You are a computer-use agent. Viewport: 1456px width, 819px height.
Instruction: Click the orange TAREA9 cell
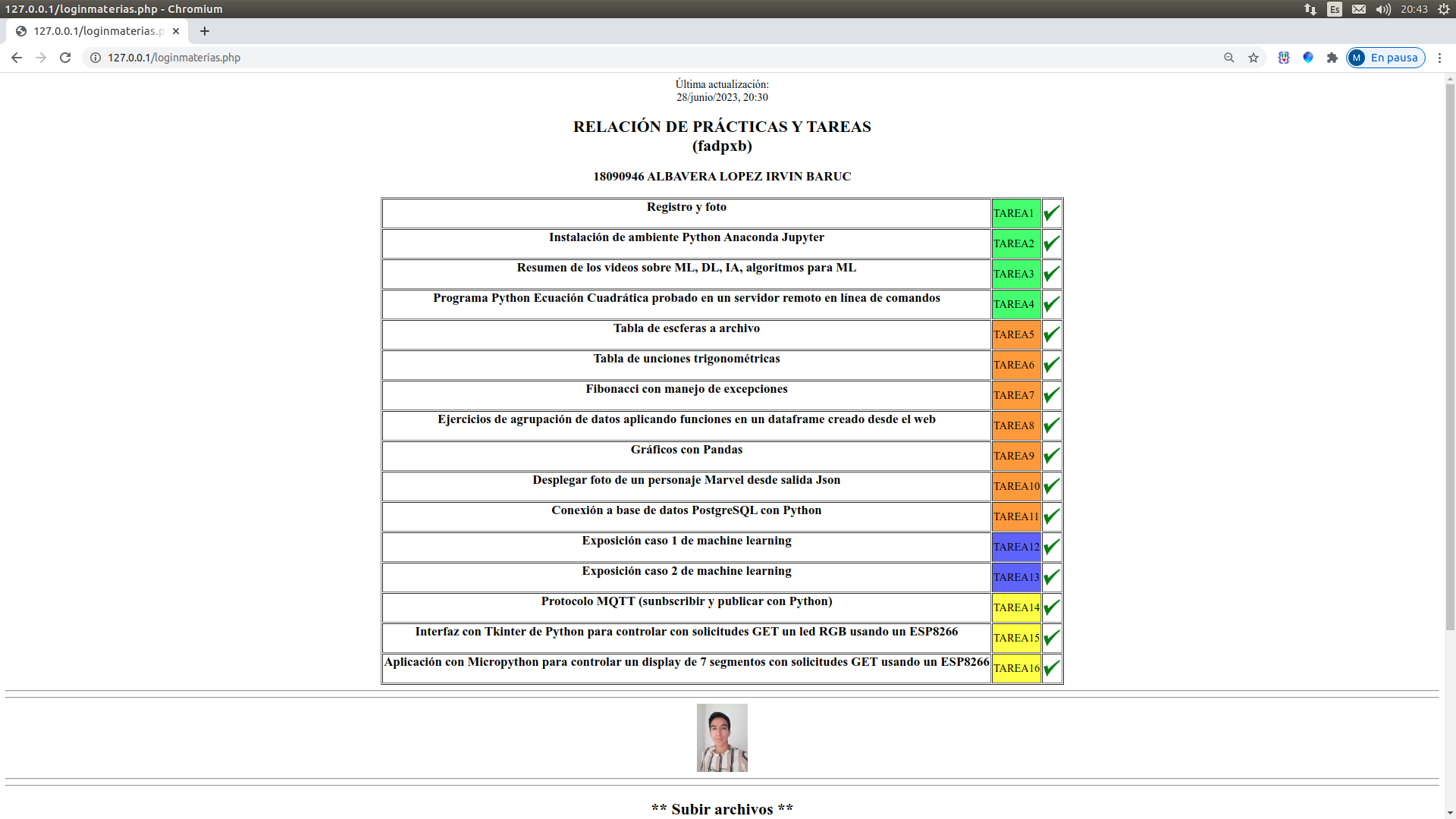(1016, 456)
